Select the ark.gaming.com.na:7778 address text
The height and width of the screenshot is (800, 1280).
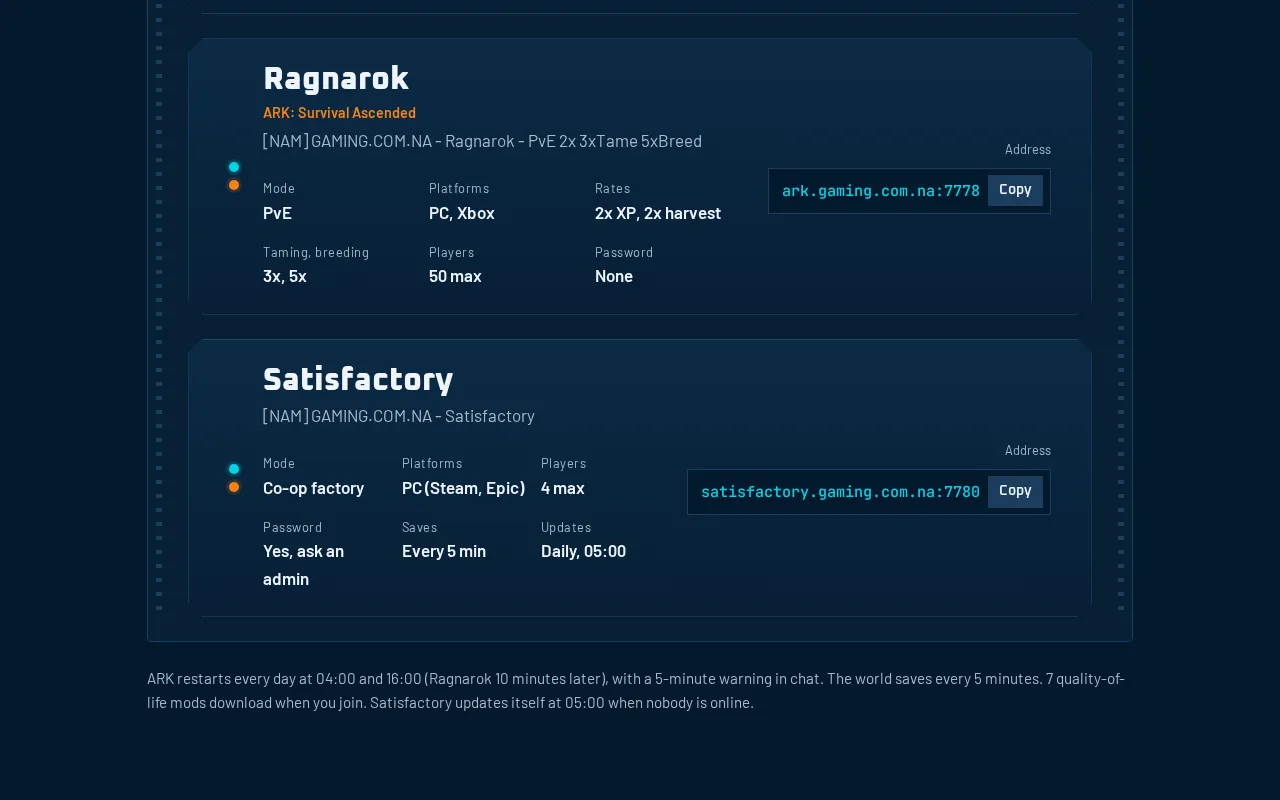pos(881,191)
